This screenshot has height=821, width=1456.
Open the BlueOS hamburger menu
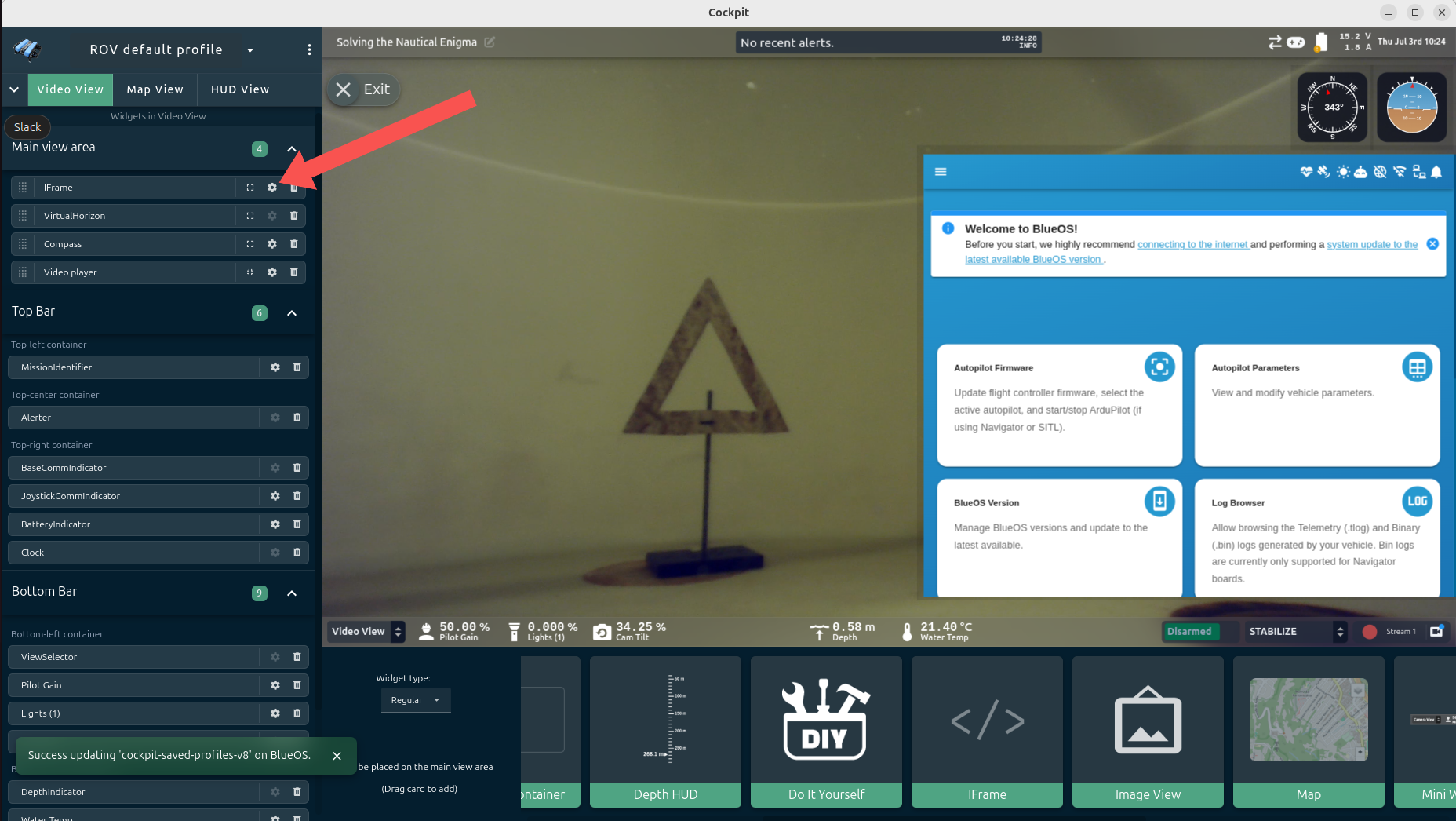(x=941, y=172)
